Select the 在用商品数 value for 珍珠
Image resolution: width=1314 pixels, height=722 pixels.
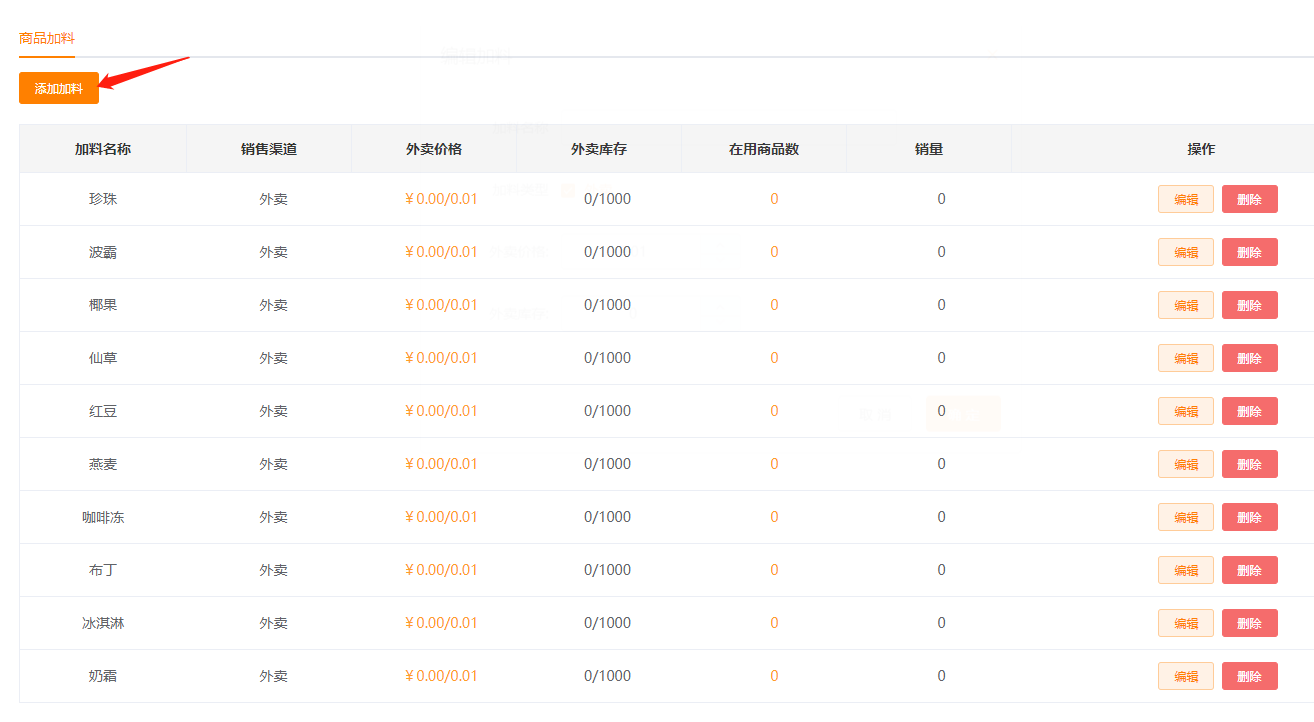[773, 199]
